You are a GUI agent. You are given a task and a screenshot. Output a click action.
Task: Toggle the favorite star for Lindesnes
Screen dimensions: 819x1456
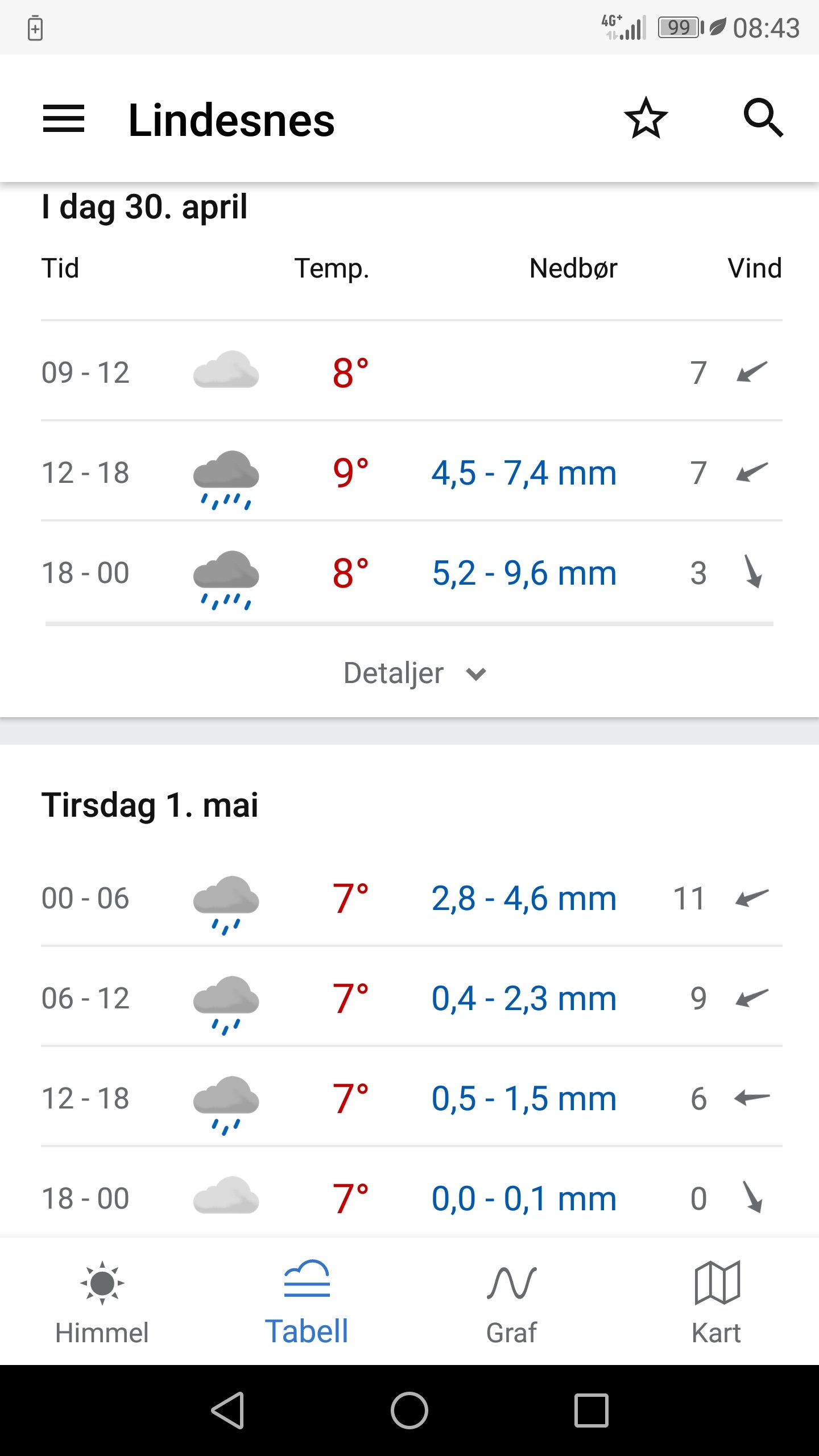pos(646,118)
